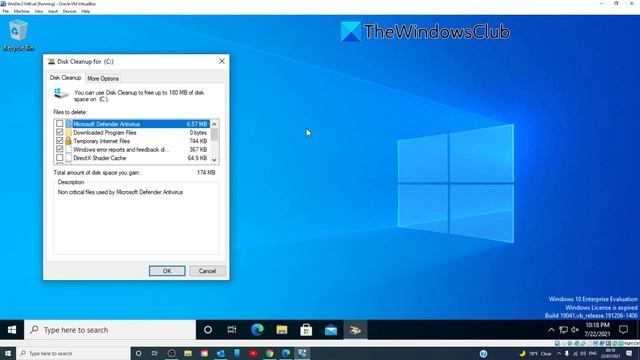
Task: Close the Disk Cleanup dialog
Action: 222,61
